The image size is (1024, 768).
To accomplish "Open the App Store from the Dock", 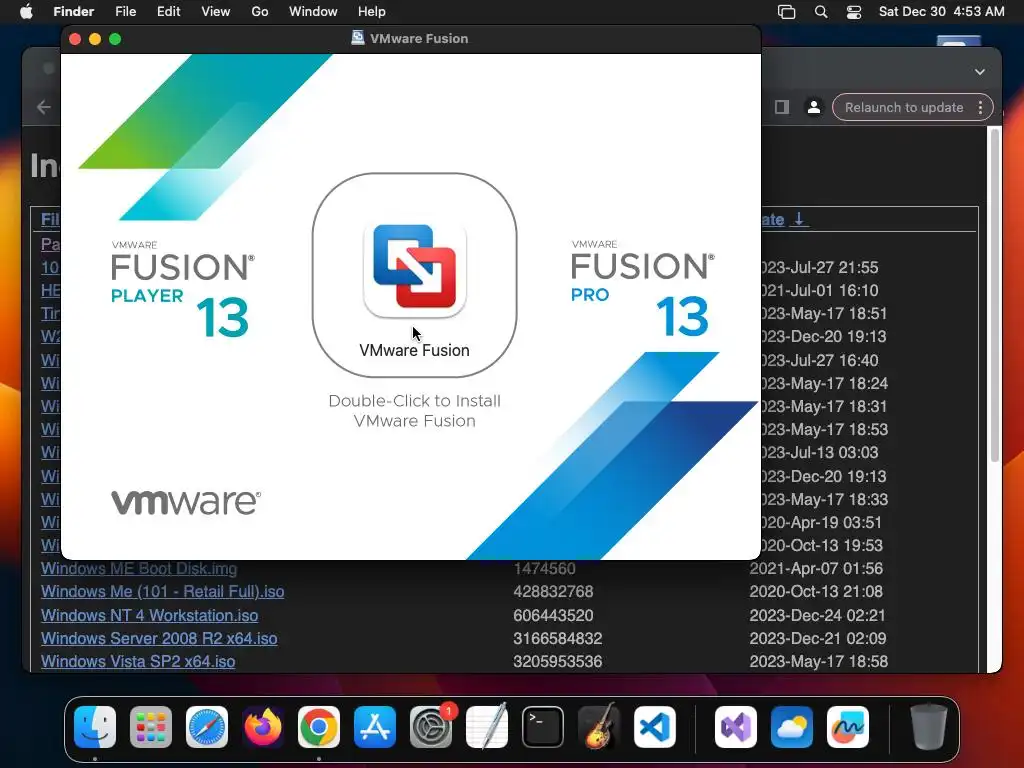I will (375, 727).
